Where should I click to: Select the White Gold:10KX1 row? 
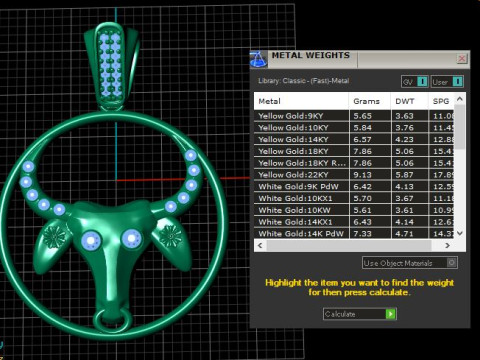tap(354, 198)
